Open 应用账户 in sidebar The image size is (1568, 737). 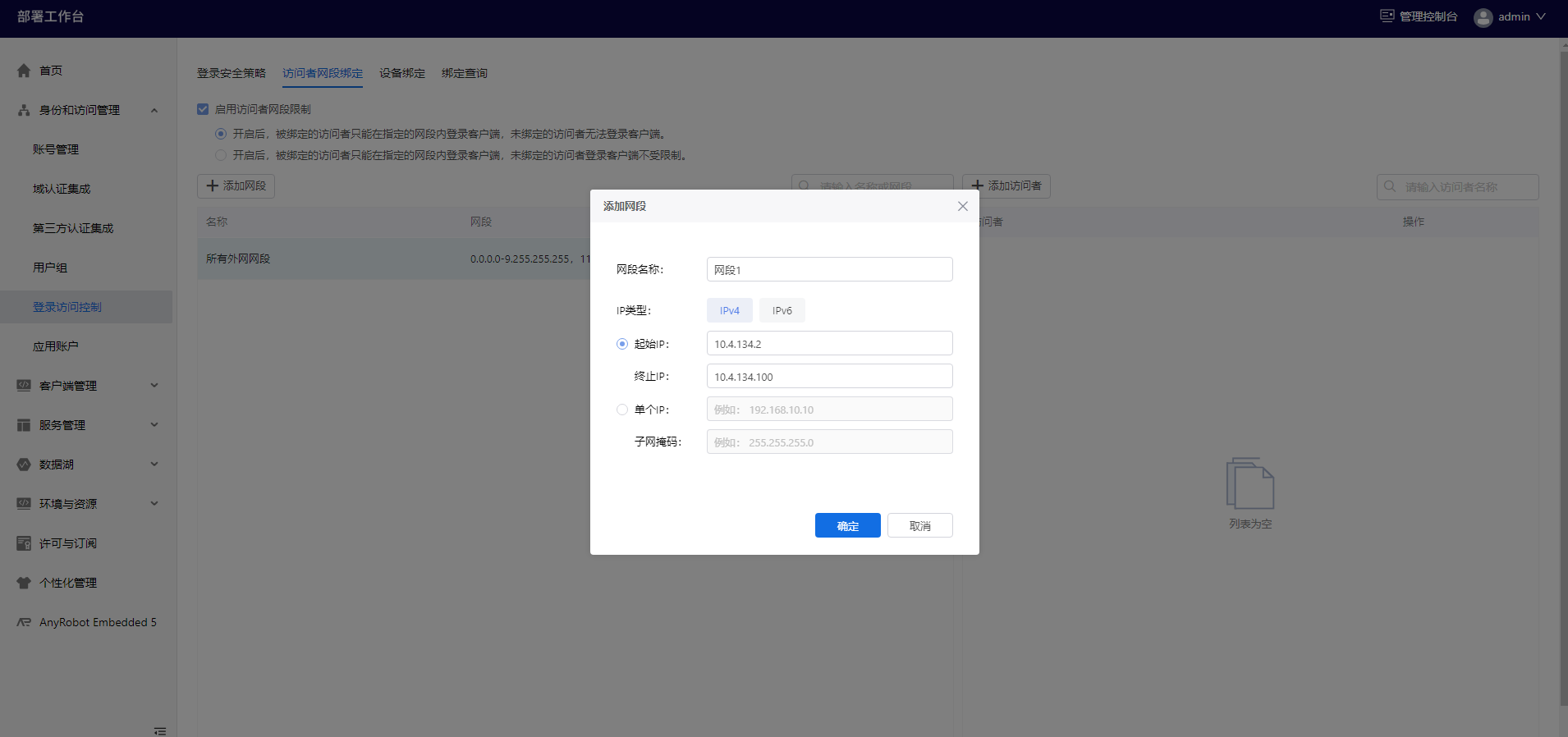56,346
